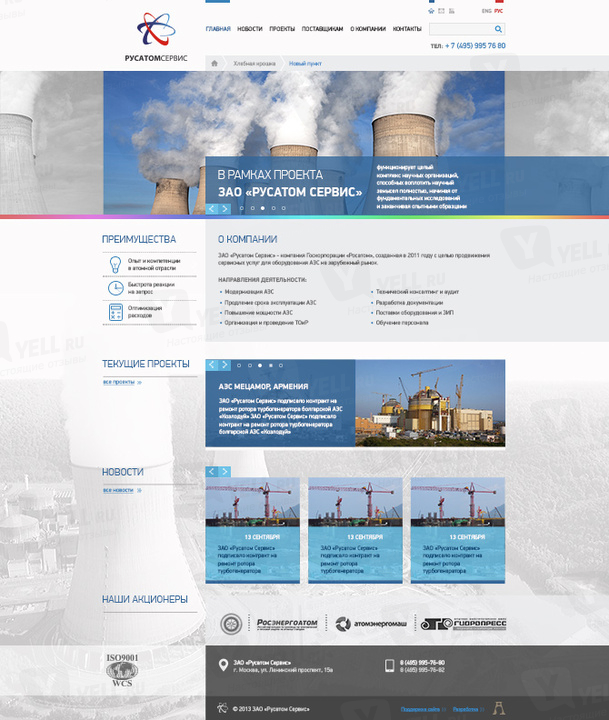Click 'Модернизация АЭС' list item
This screenshot has height=720, width=609.
tap(249, 292)
